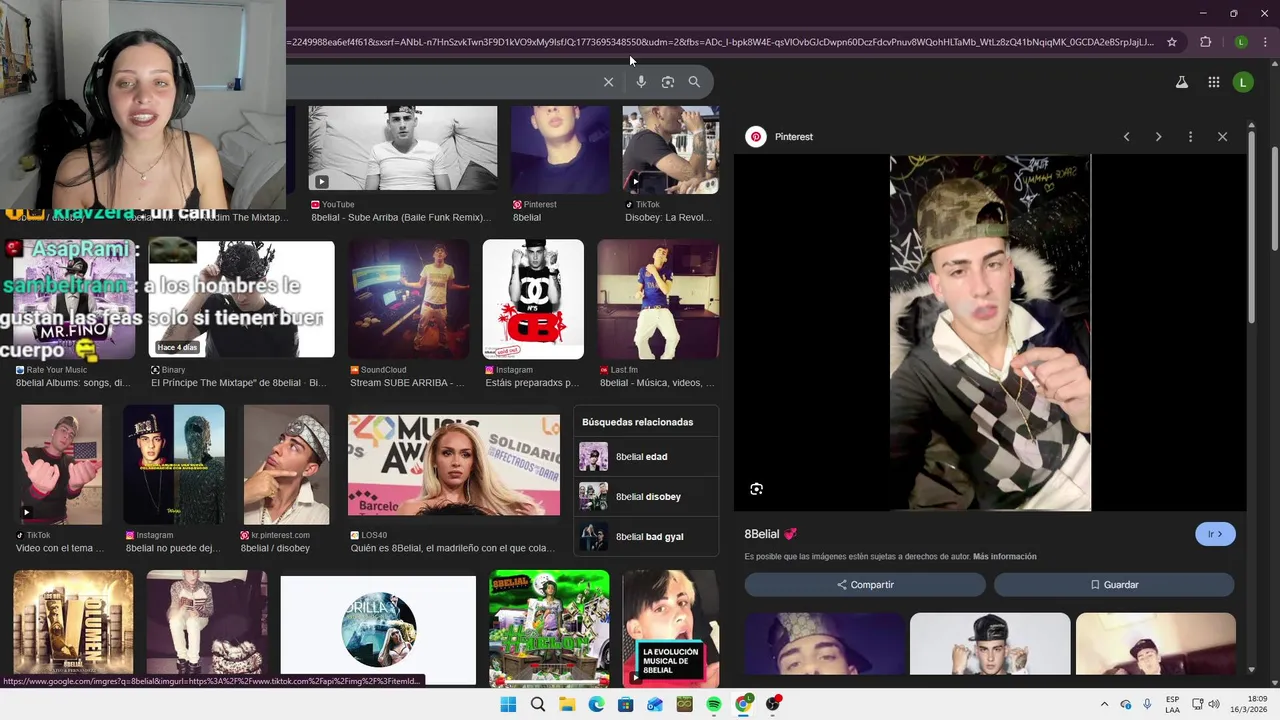Open the first related image below Compartir
The height and width of the screenshot is (720, 1280).
click(x=824, y=644)
